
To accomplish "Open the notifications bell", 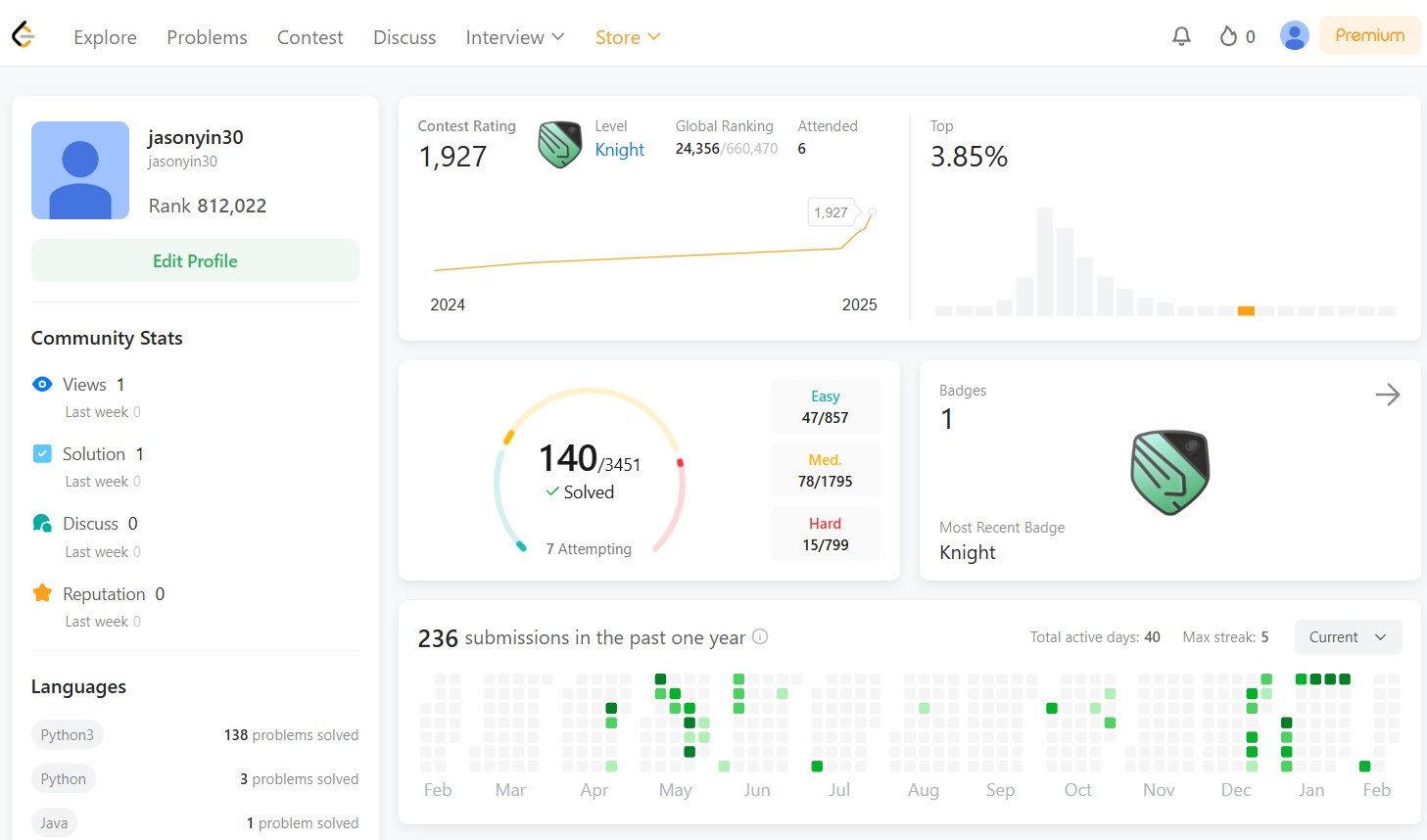I will [x=1181, y=36].
